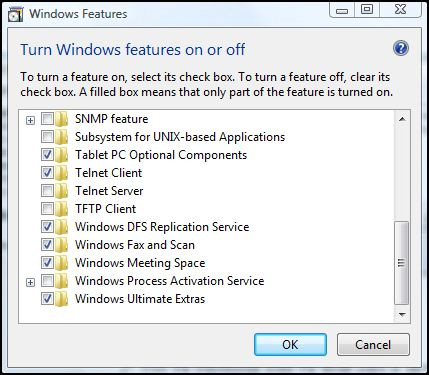Expand Windows Process Activation Service node

(x=30, y=282)
